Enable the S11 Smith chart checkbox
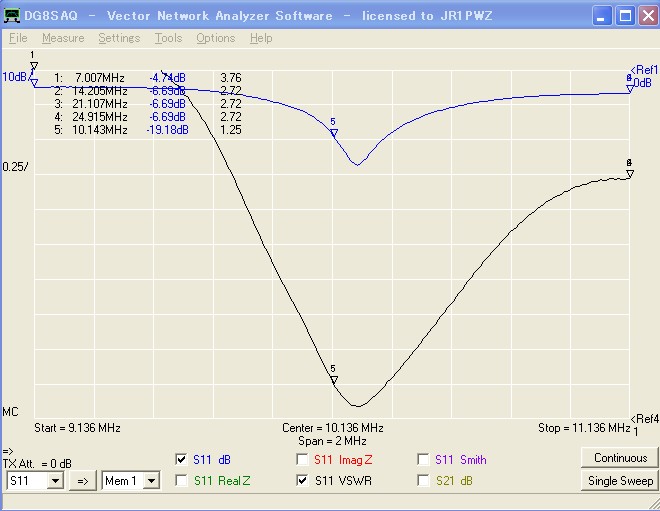The height and width of the screenshot is (511, 660). [x=423, y=459]
